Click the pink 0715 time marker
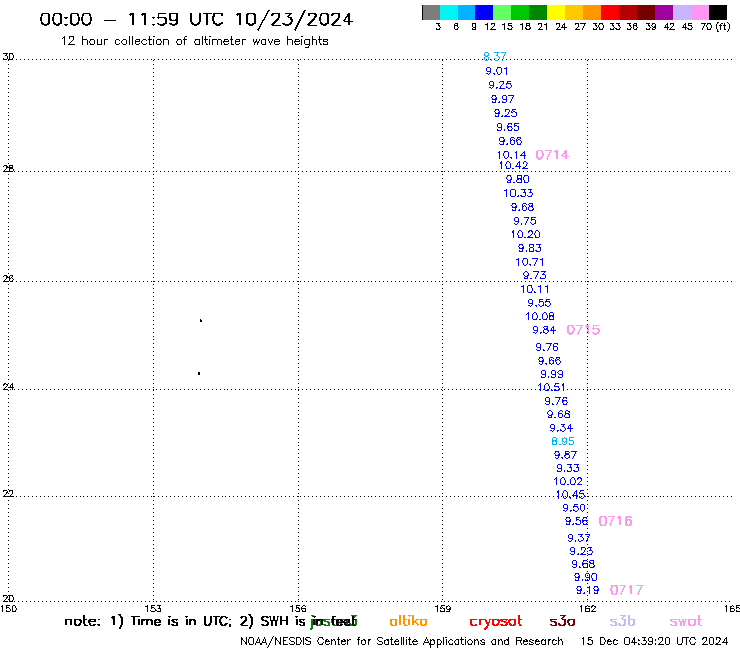 click(583, 329)
